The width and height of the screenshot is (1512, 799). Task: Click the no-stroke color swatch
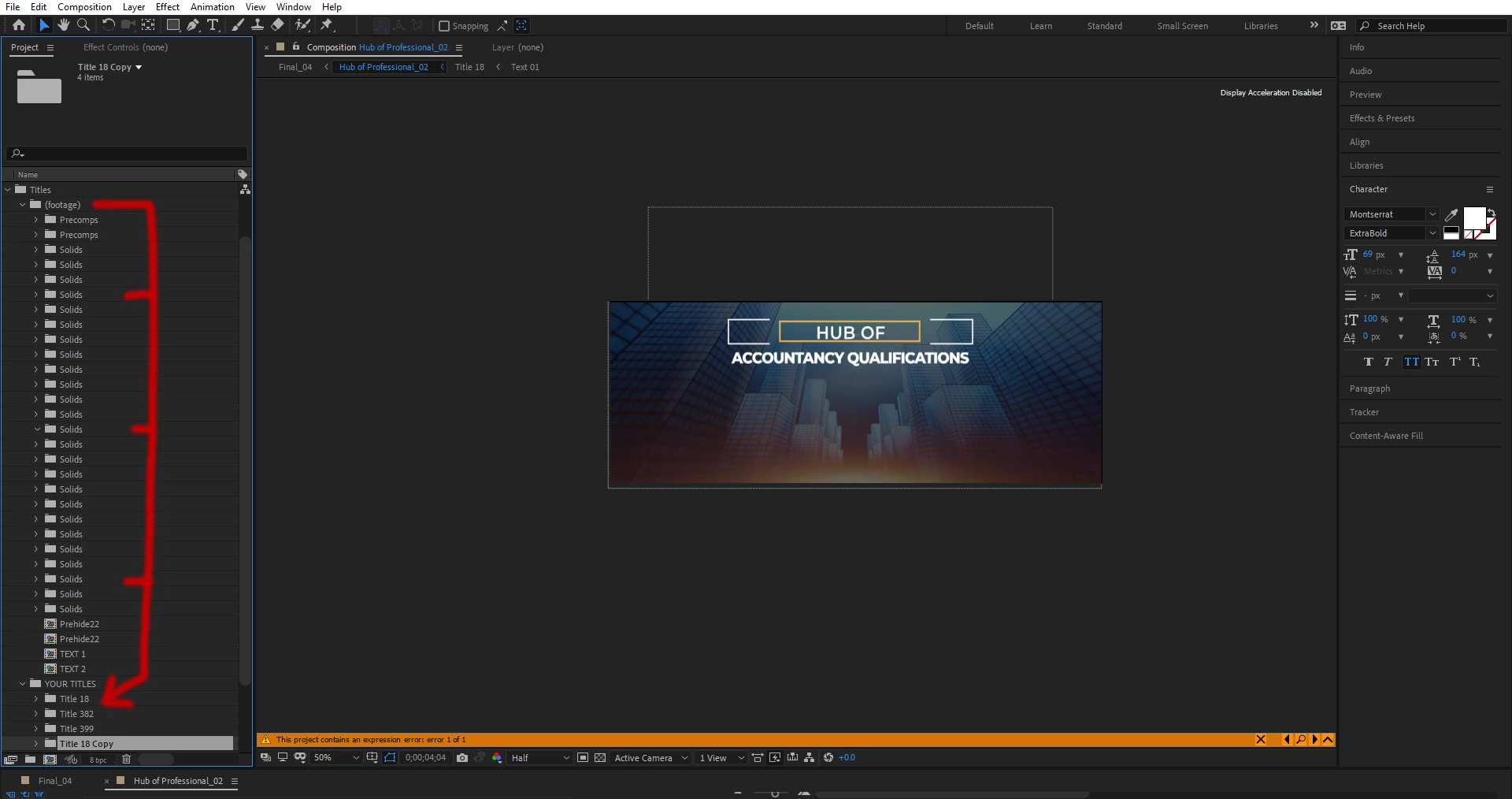click(x=1468, y=235)
